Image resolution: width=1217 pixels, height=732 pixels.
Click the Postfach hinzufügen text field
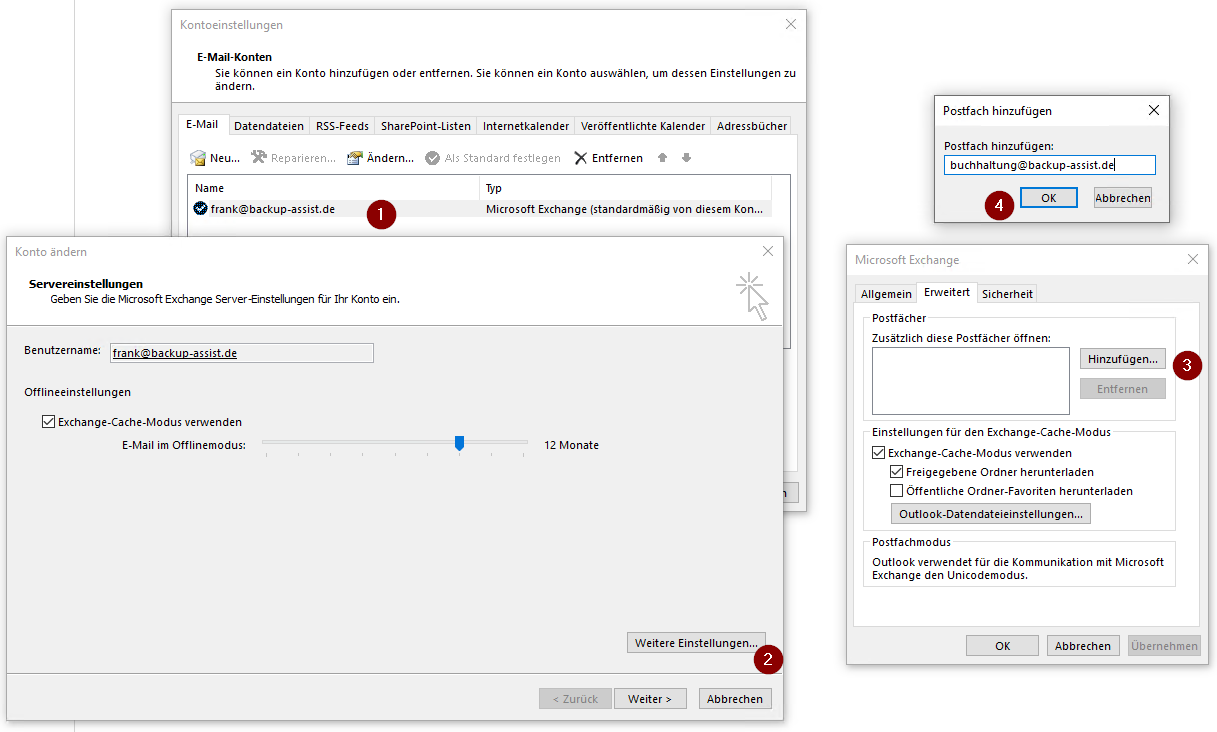tap(1049, 165)
